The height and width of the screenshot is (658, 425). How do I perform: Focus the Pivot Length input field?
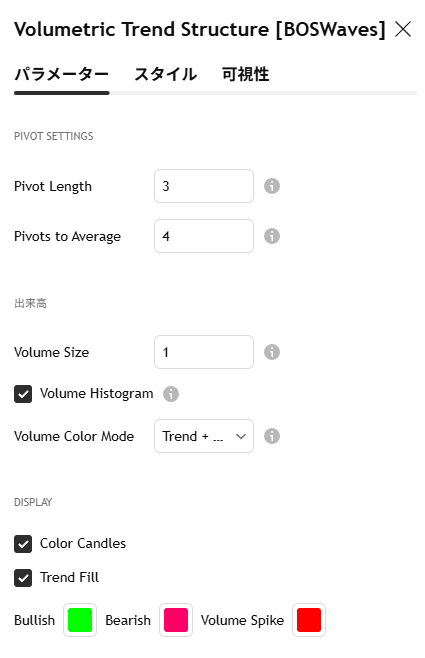(204, 186)
